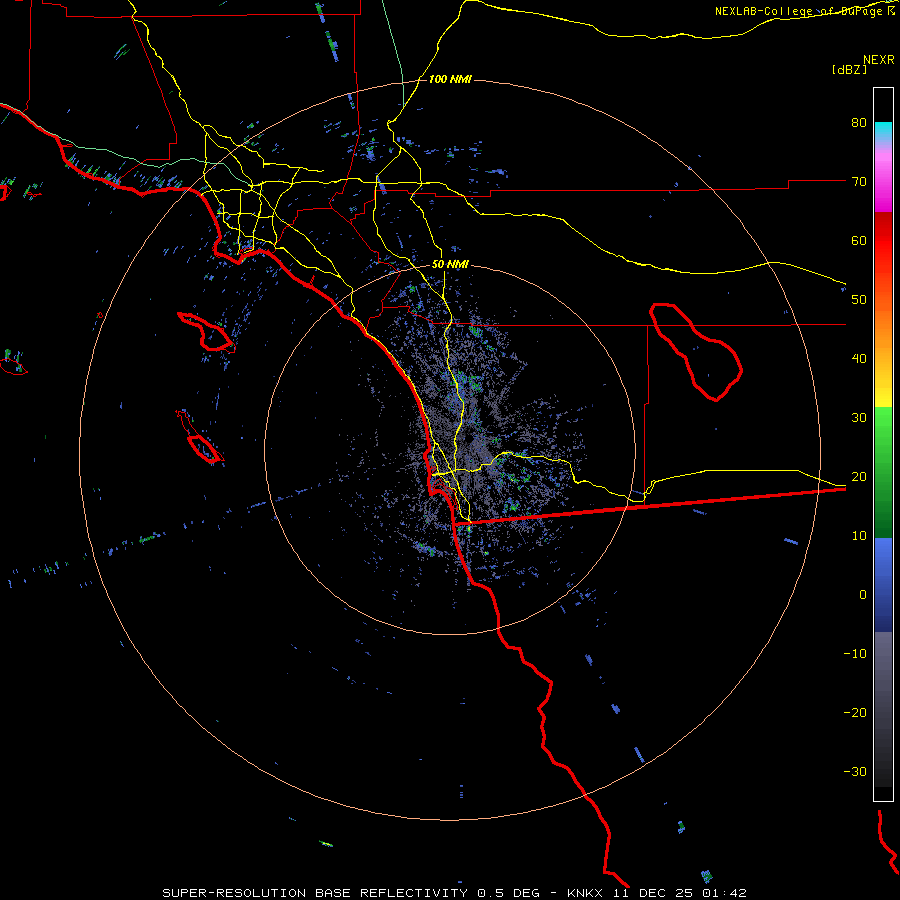Click the 30 value on the dBZ scale
The image size is (900, 900).
click(x=859, y=417)
